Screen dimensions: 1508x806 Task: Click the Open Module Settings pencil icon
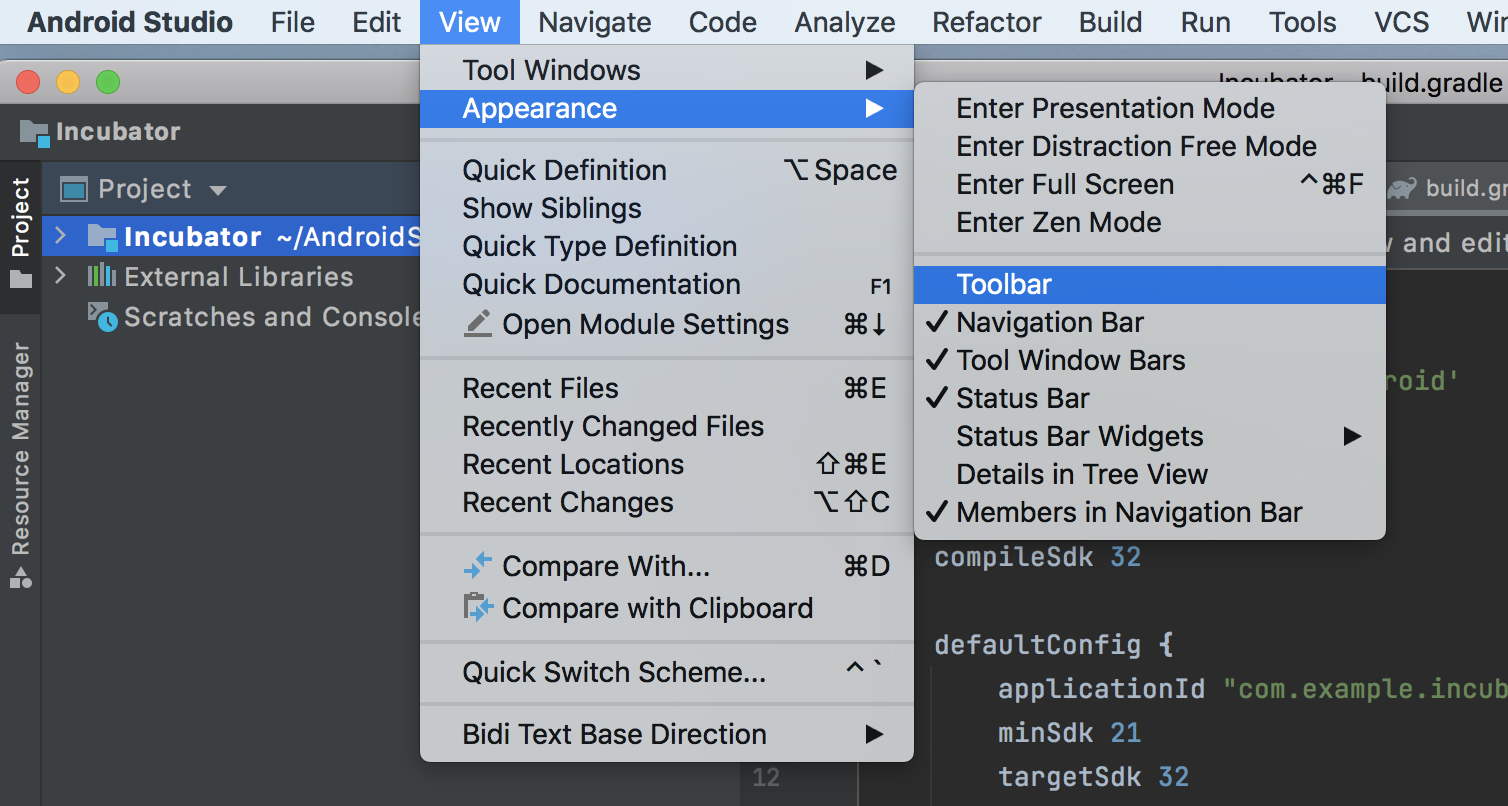pyautogui.click(x=479, y=324)
